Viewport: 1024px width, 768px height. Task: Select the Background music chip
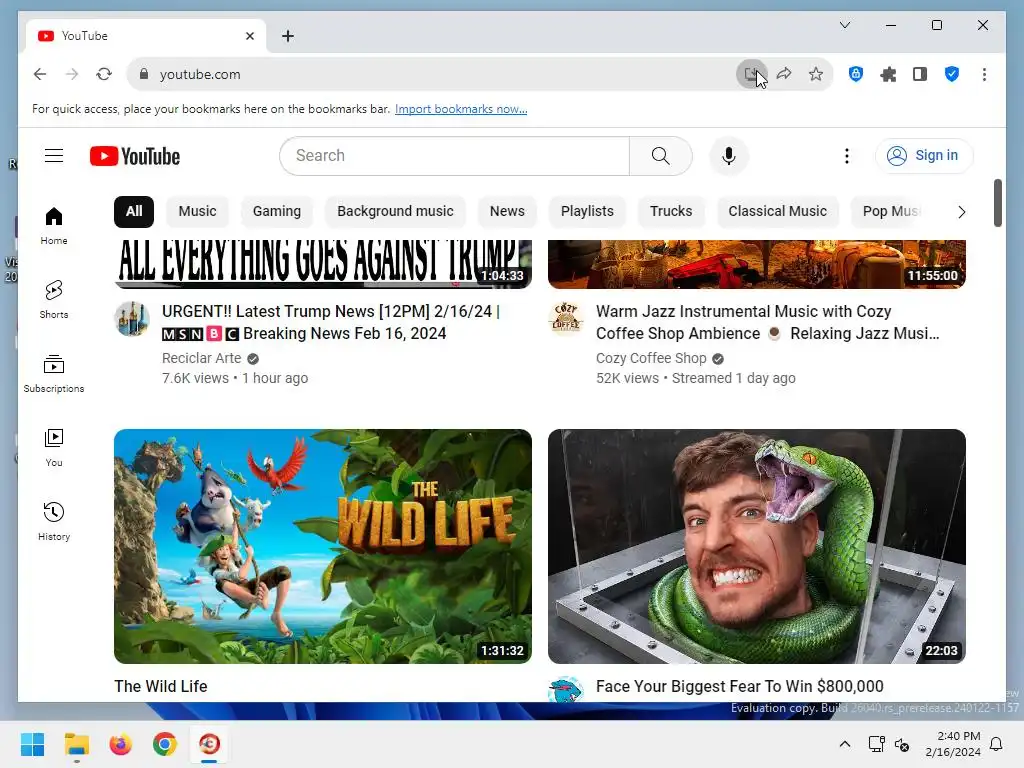395,212
